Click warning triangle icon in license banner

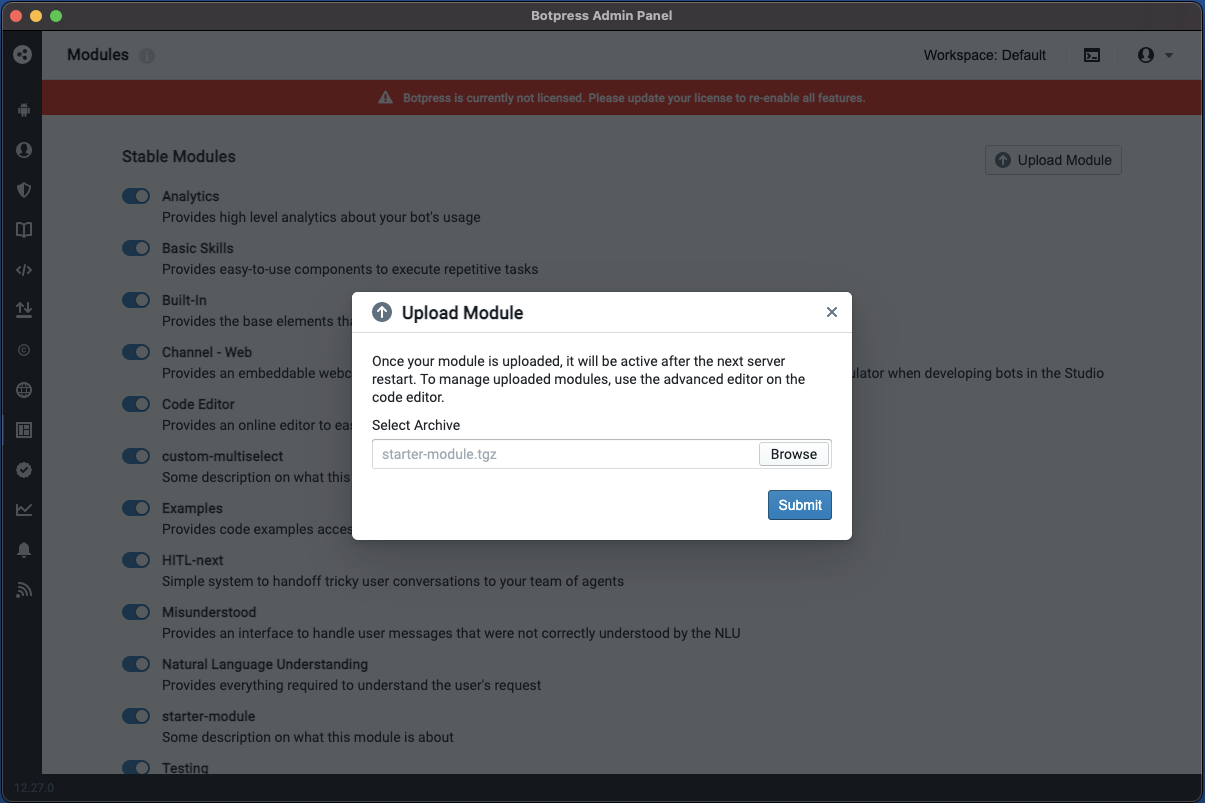(x=385, y=98)
